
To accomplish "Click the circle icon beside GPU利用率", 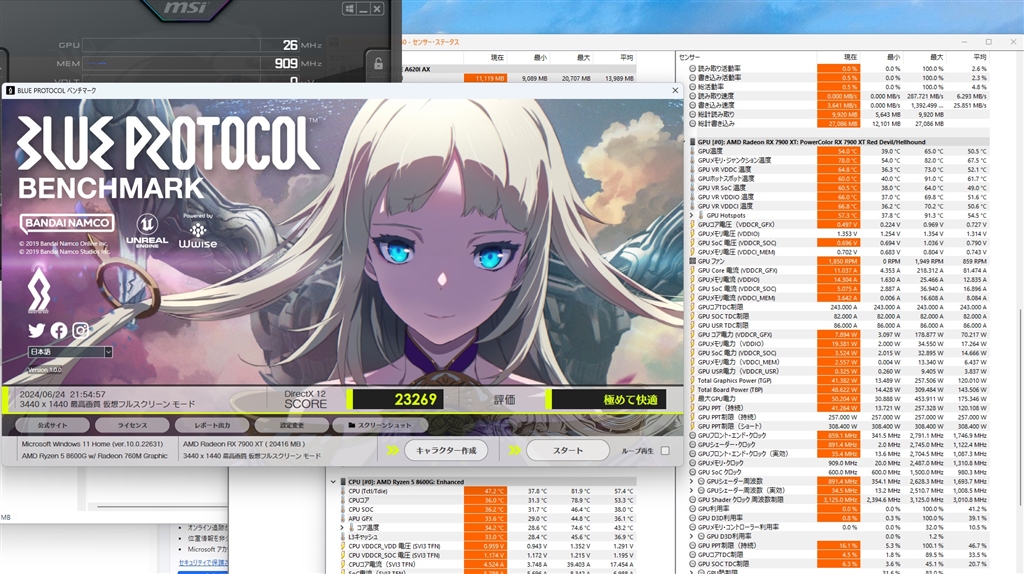I will click(x=693, y=509).
